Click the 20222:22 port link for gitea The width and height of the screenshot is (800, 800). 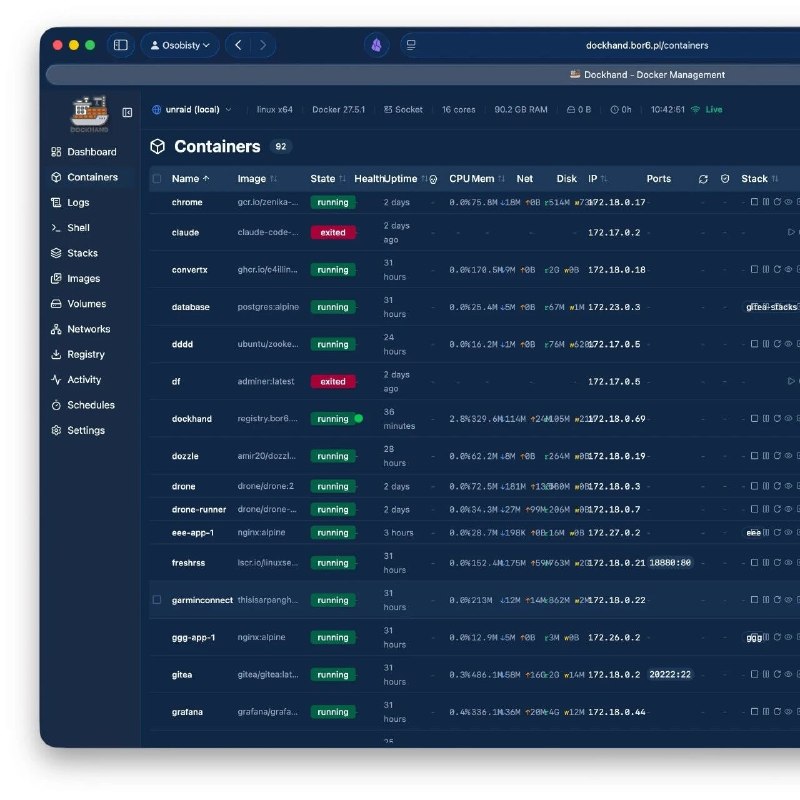[x=670, y=674]
